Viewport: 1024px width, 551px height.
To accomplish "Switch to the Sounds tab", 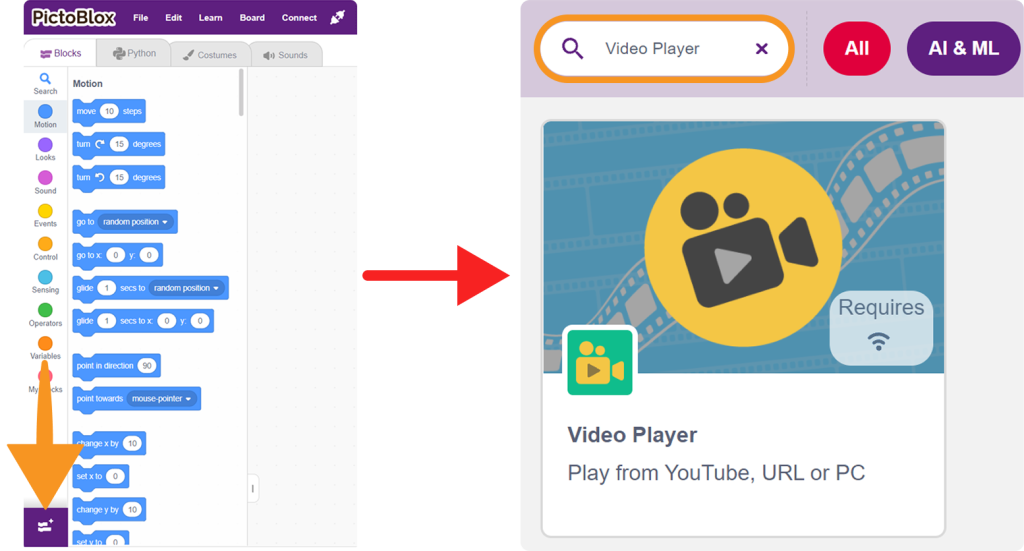I will (x=285, y=55).
